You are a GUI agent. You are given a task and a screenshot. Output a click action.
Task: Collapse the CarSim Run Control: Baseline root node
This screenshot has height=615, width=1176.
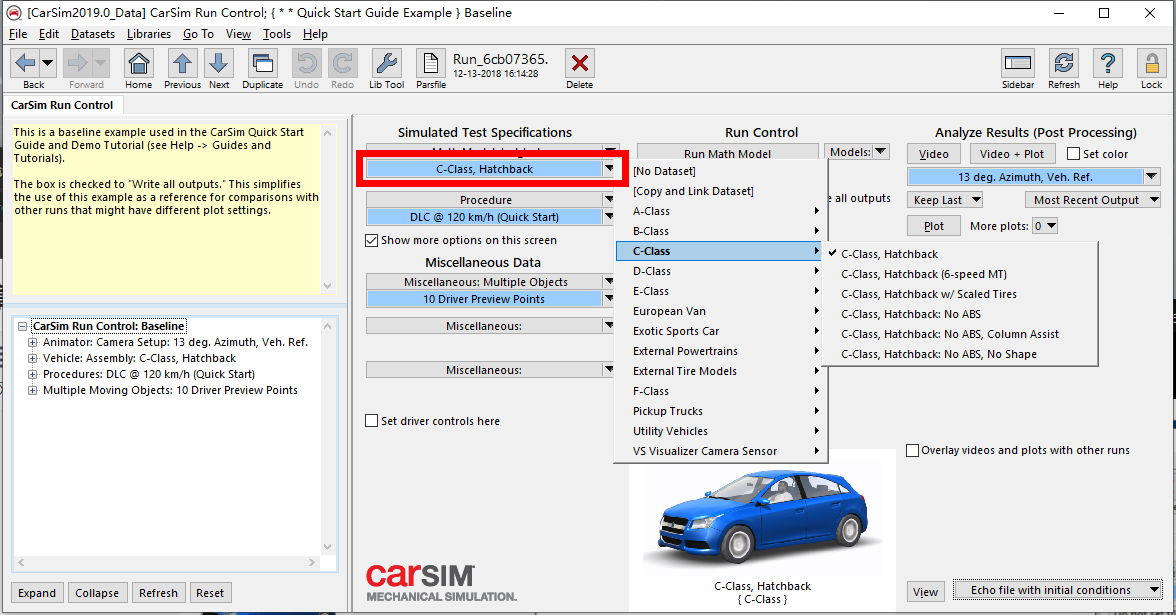[22, 326]
